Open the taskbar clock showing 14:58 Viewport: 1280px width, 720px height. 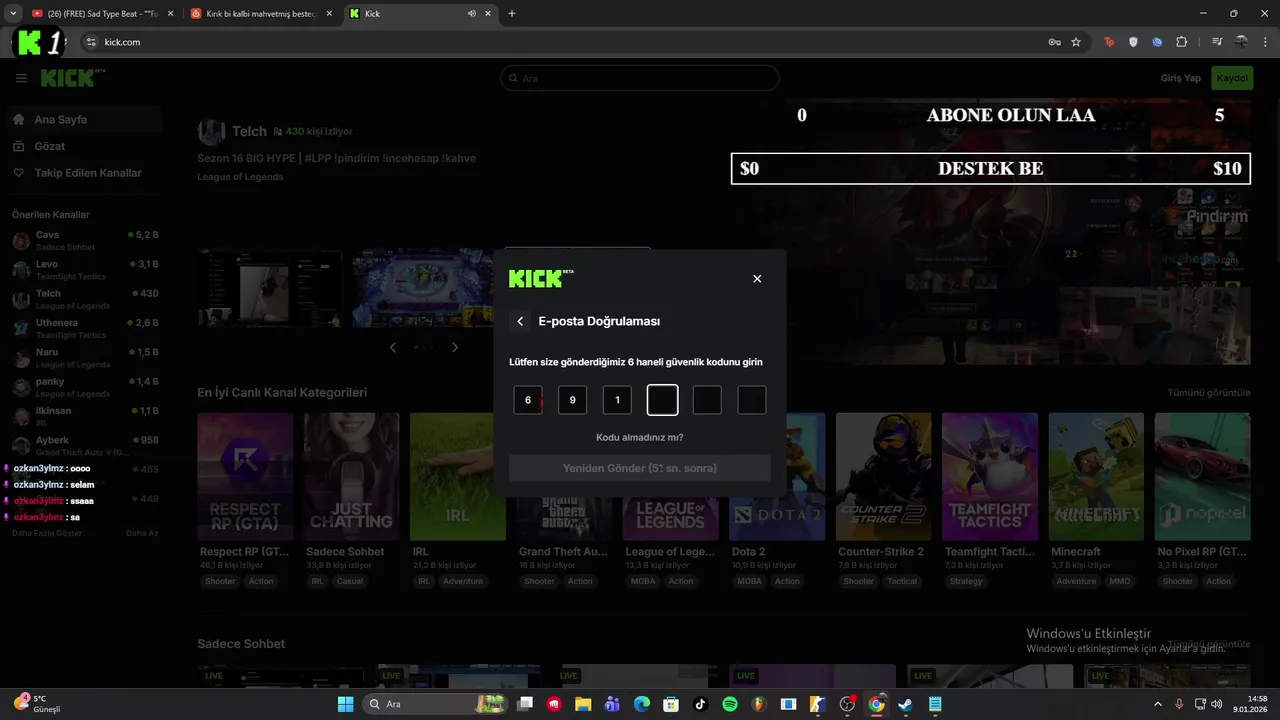[x=1250, y=704]
